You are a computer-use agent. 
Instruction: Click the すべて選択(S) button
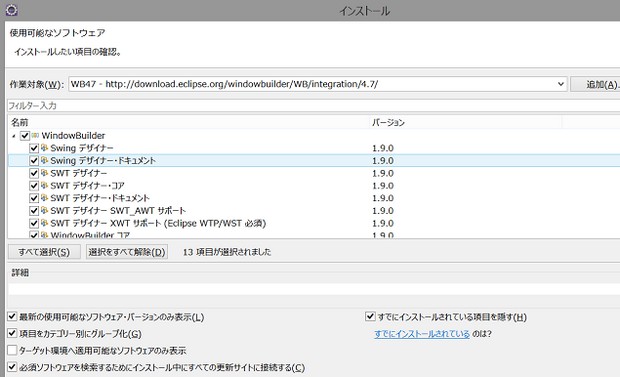44,252
